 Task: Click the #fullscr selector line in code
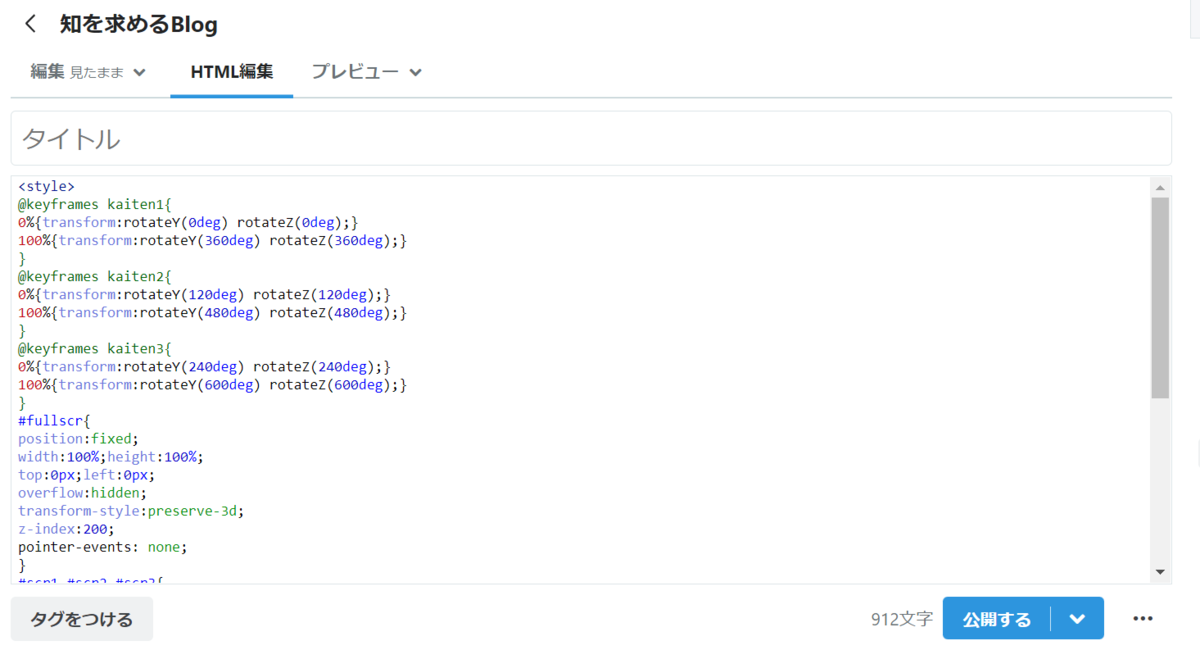[45, 420]
